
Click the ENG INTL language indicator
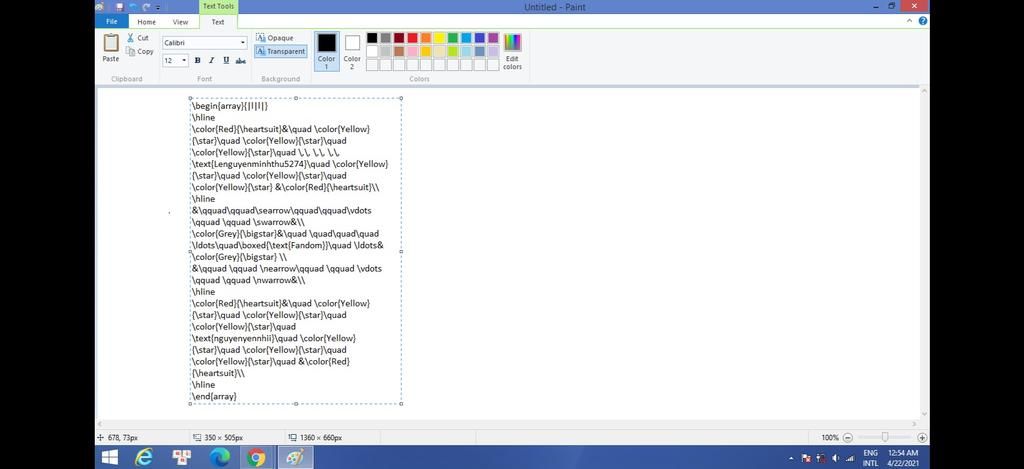tap(871, 458)
